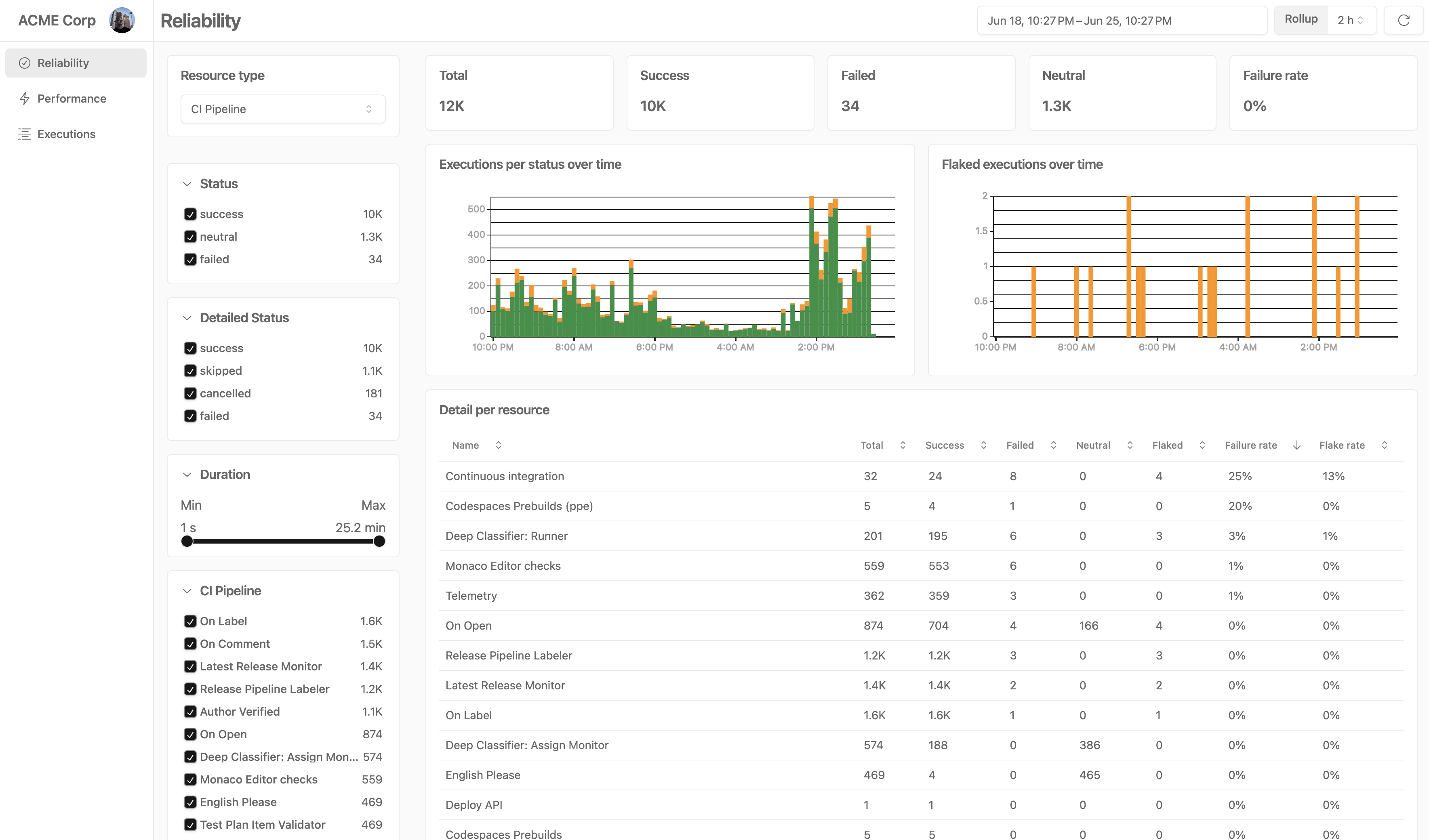Click the refresh icon button
The height and width of the screenshot is (840, 1429).
[1404, 21]
